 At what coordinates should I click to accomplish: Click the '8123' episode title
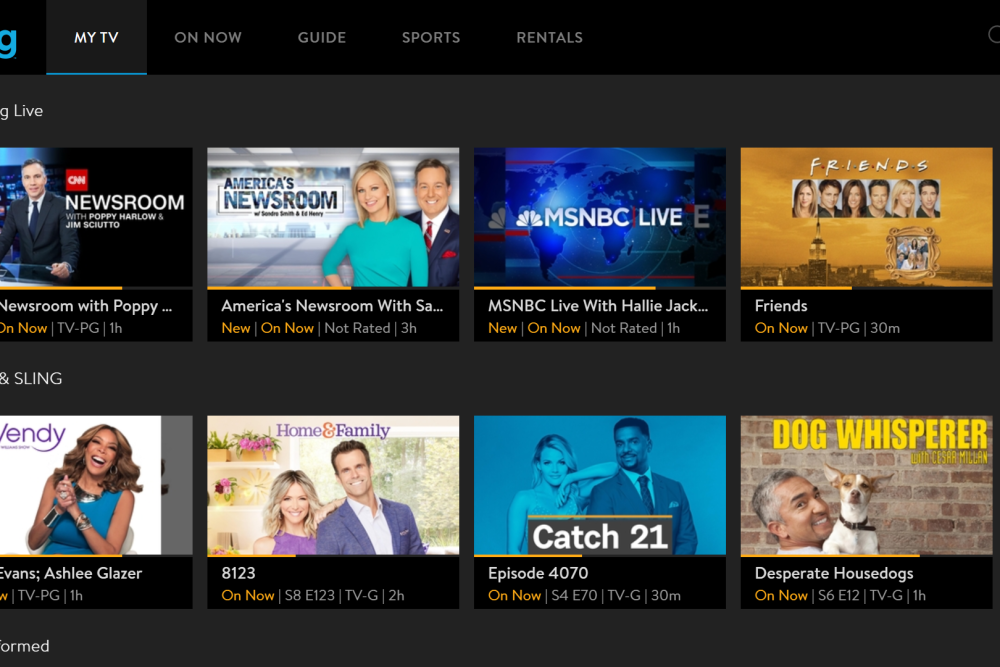click(239, 573)
